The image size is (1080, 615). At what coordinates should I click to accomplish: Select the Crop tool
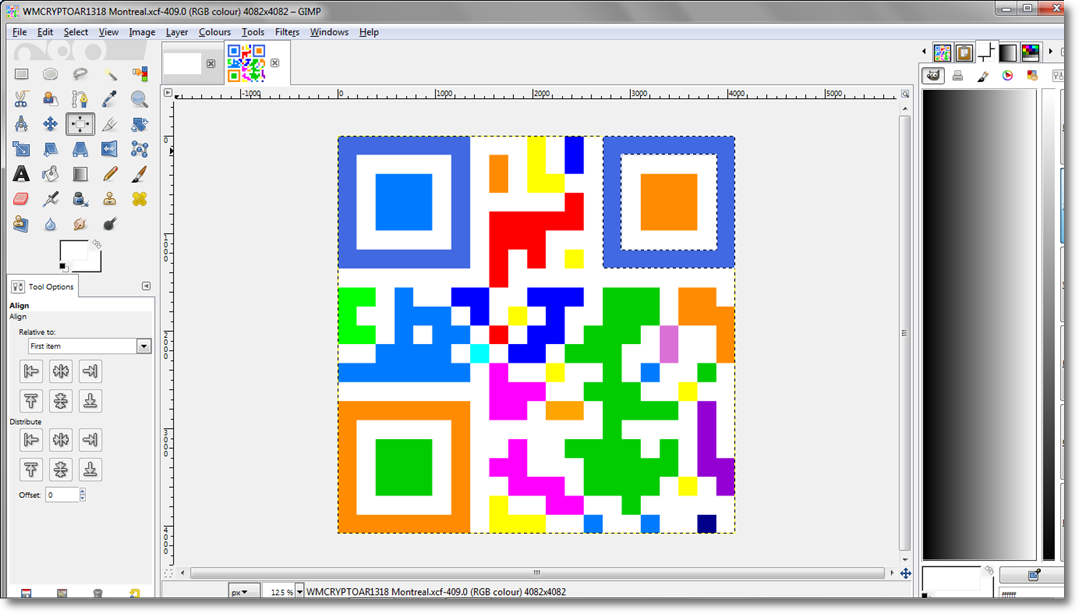click(x=110, y=124)
